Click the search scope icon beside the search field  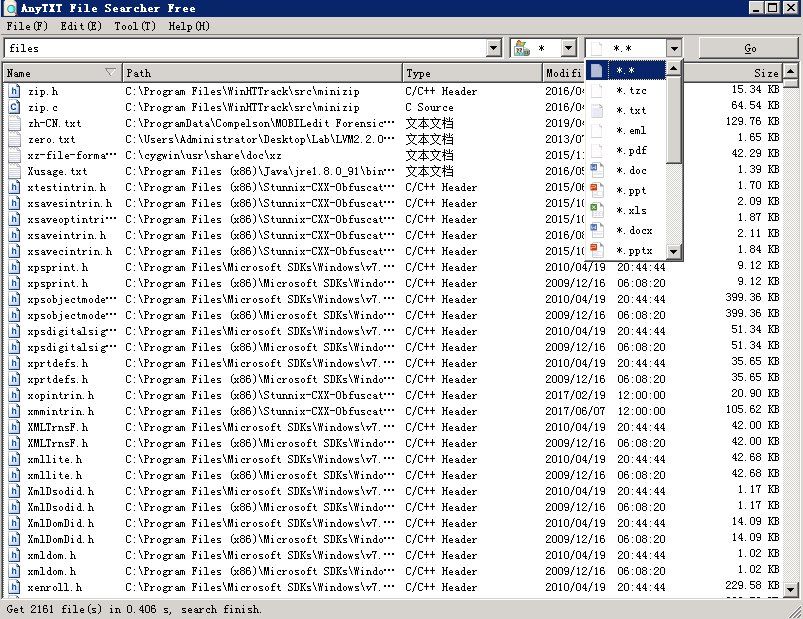click(x=521, y=46)
